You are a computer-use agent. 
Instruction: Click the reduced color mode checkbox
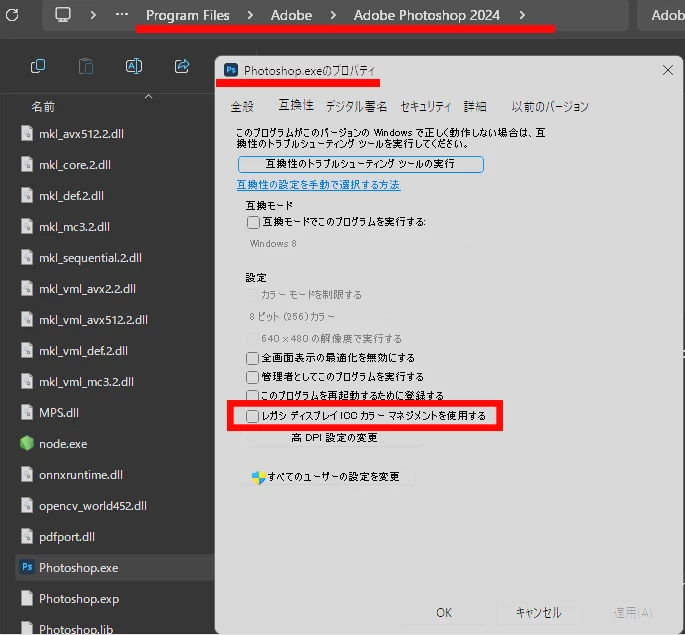252,296
